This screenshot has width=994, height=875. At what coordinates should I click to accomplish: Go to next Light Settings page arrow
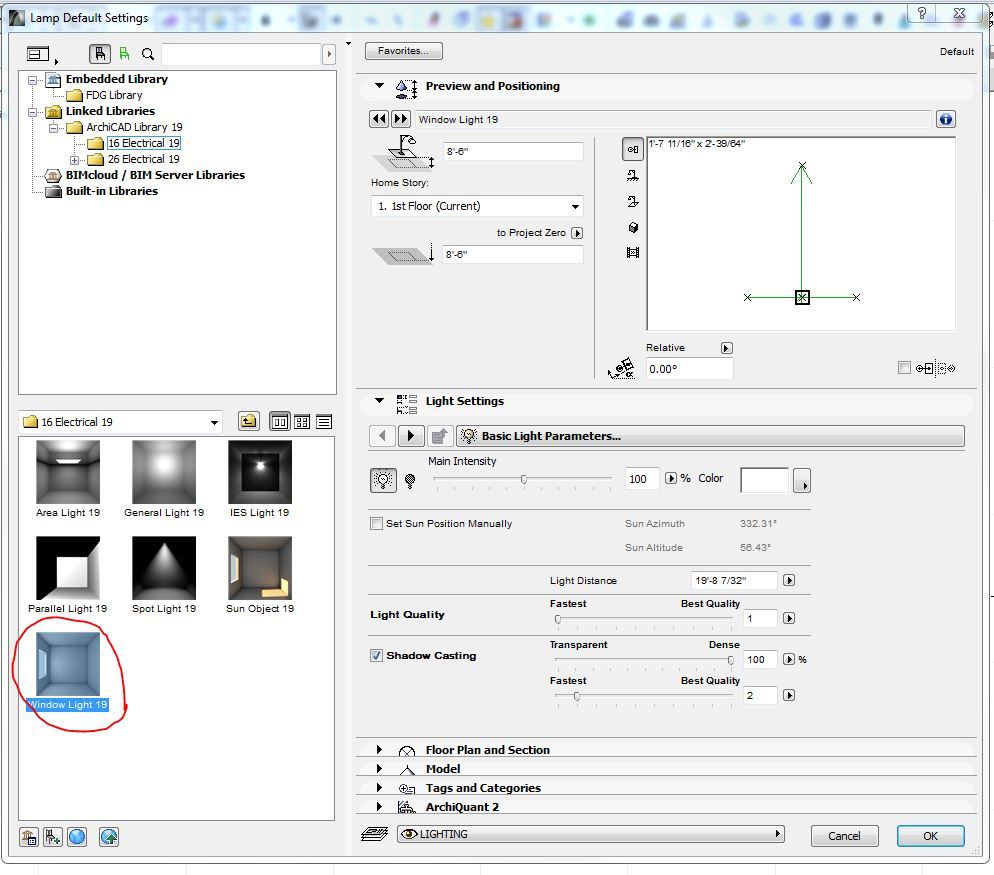point(411,436)
